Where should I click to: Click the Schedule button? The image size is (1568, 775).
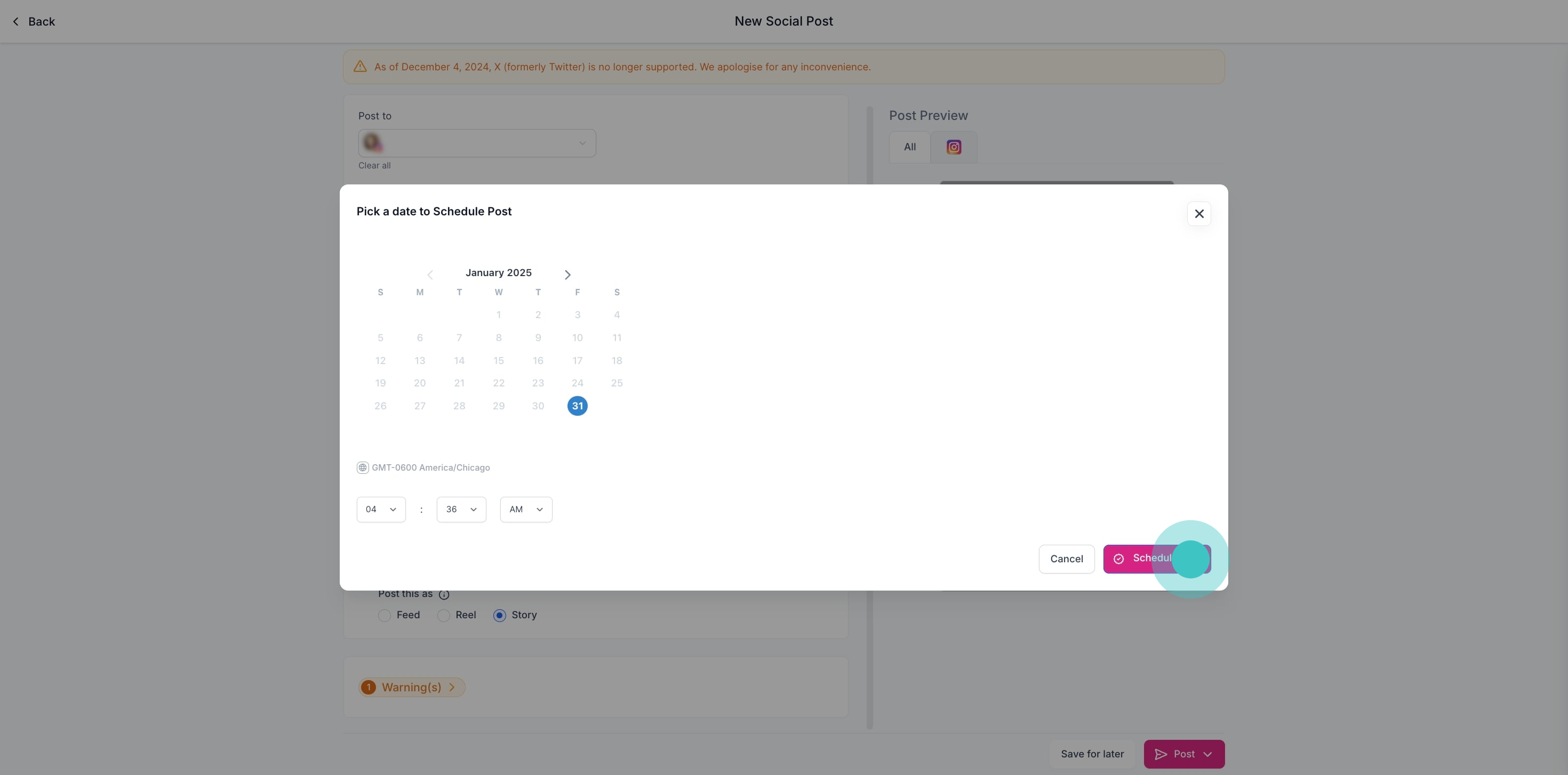(x=1156, y=559)
